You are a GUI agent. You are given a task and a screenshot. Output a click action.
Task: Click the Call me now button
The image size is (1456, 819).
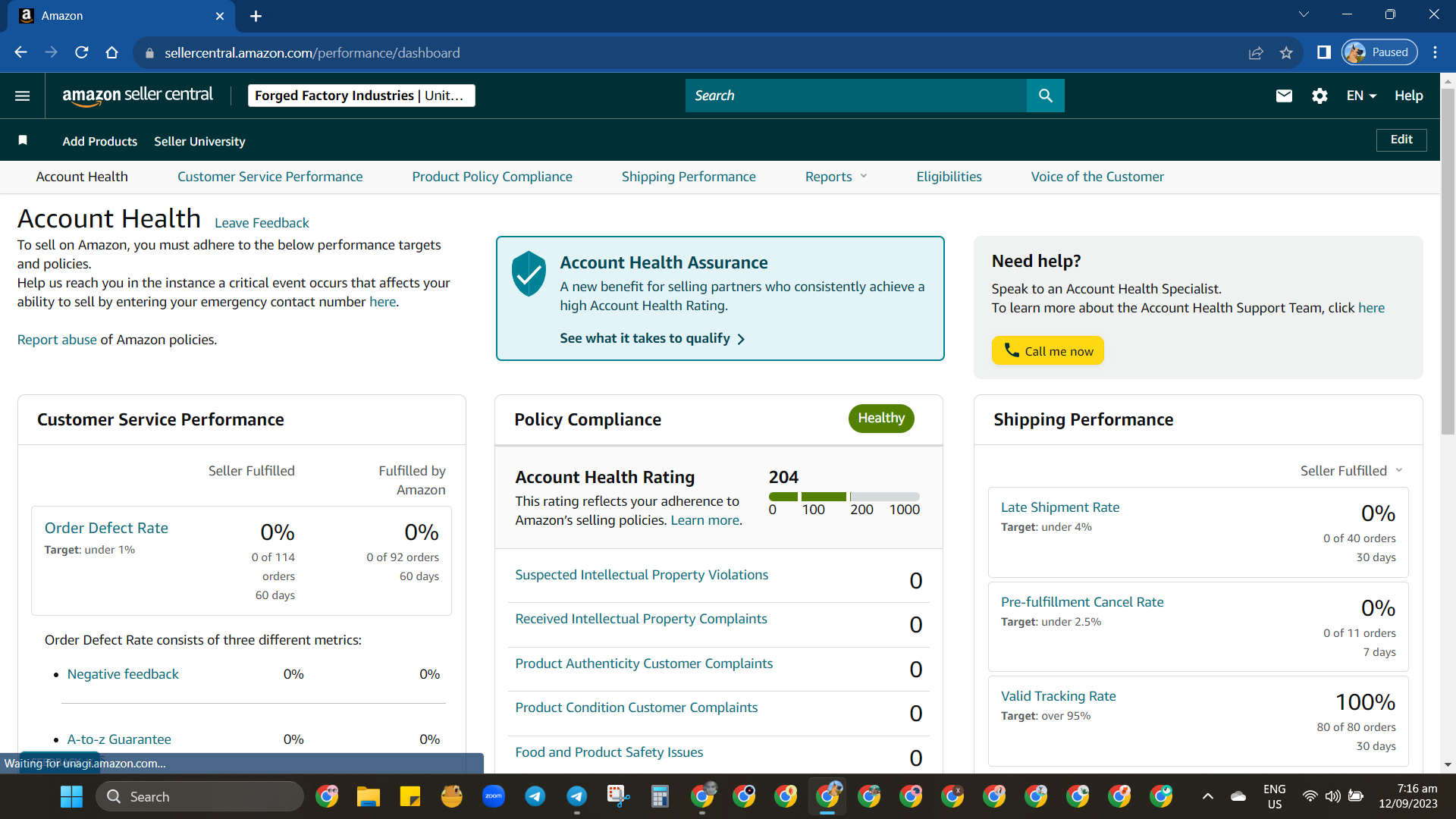coord(1047,350)
